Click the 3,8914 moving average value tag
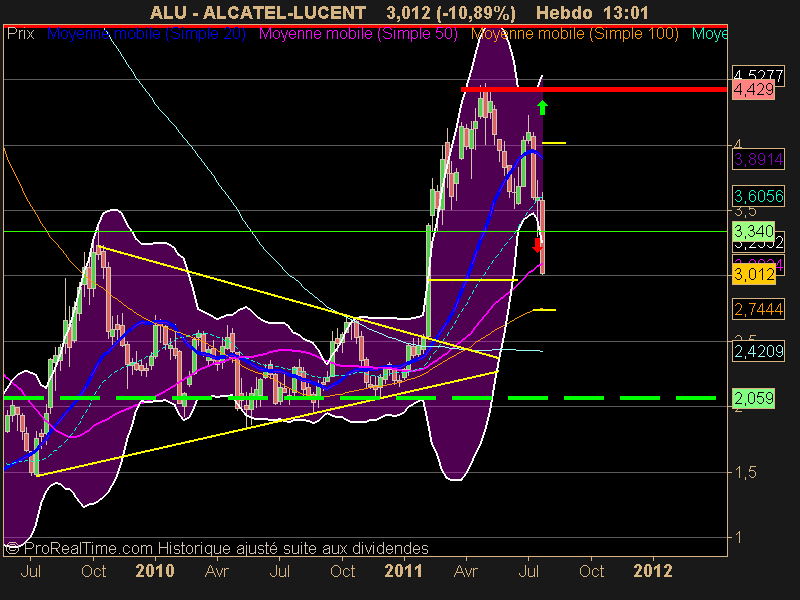 (758, 160)
